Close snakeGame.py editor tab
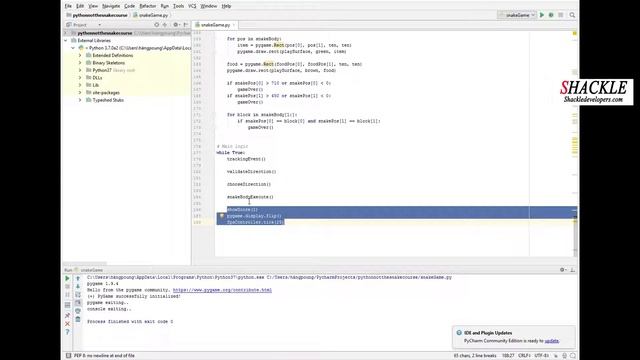Viewport: 640px width, 360px height. click(x=234, y=25)
